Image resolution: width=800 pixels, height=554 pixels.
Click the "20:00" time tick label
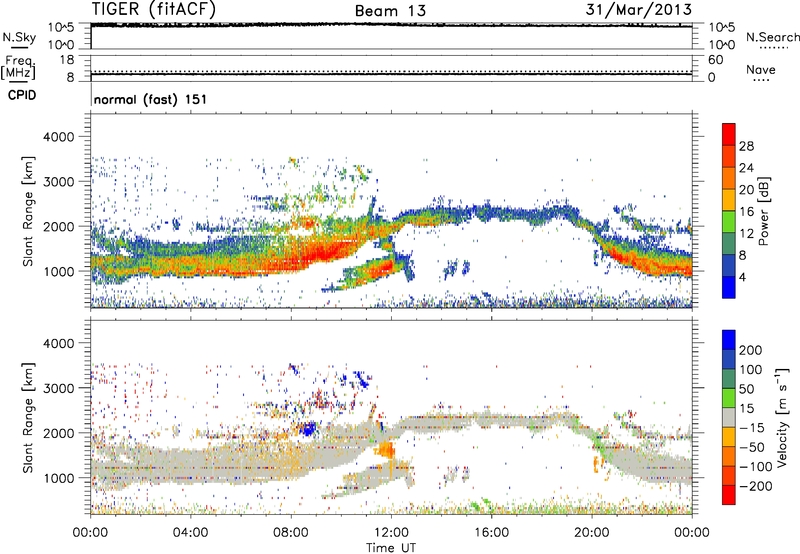click(591, 533)
